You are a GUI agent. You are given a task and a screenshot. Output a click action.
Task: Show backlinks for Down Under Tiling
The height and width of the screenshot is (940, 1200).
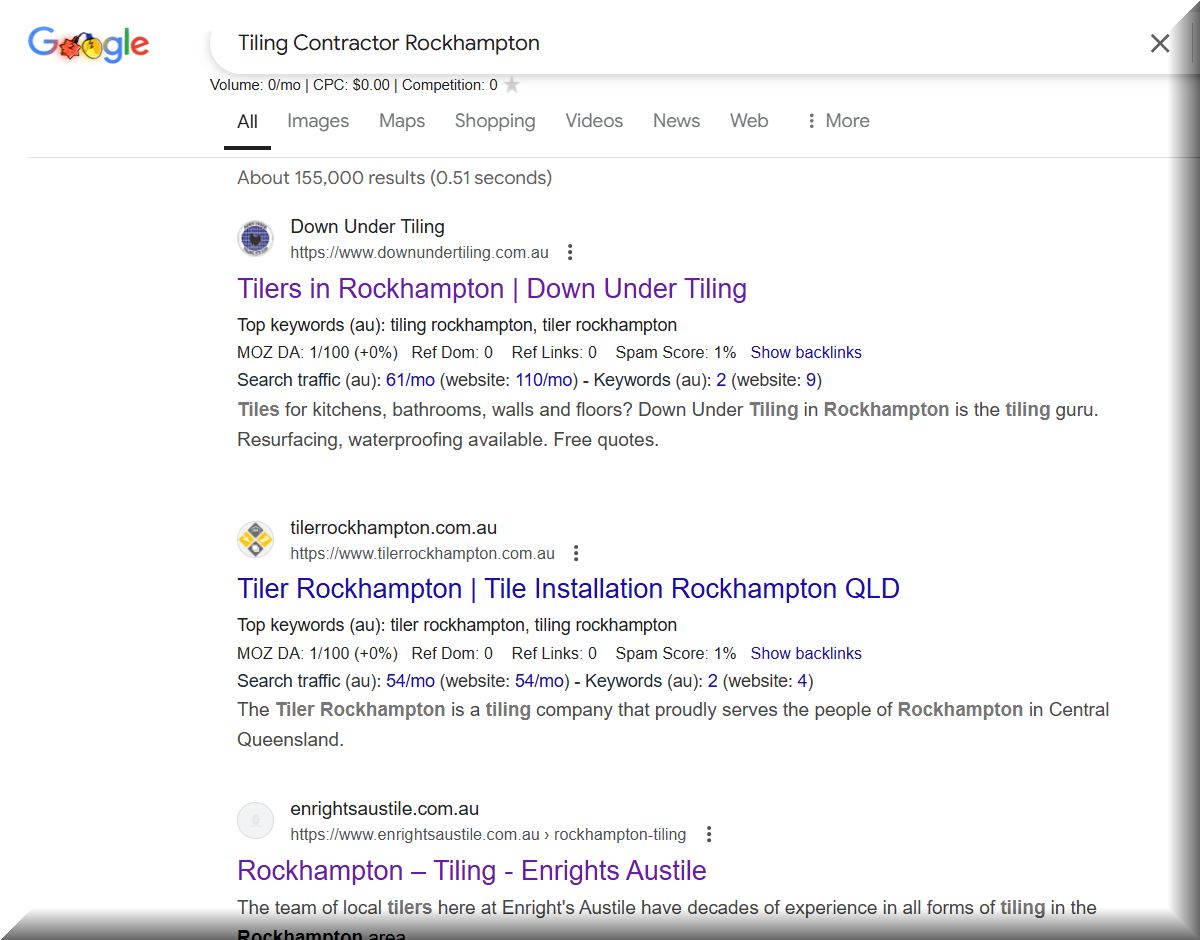[805, 352]
